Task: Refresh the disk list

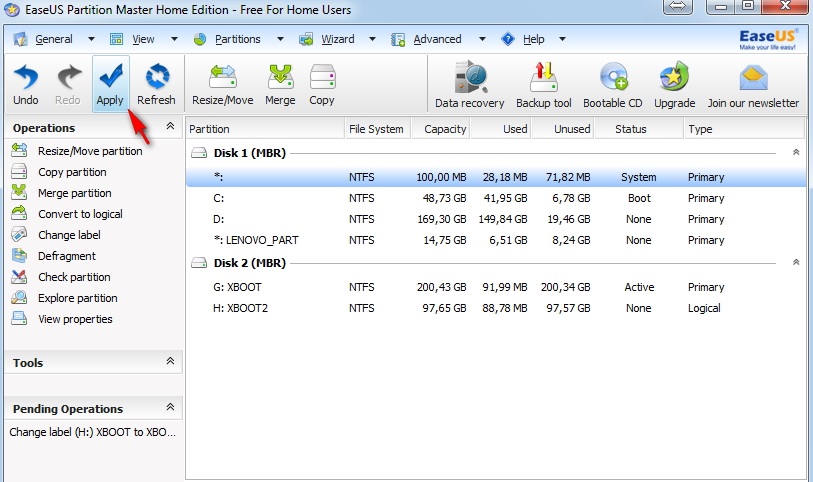Action: click(157, 84)
